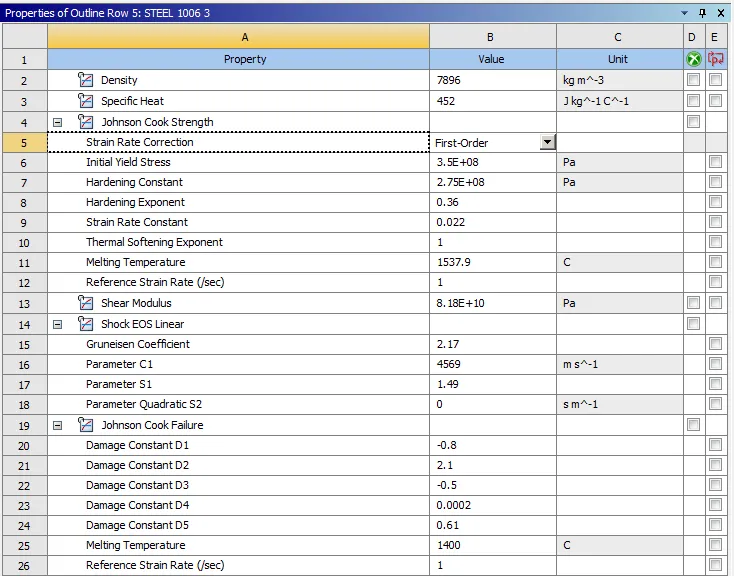Open the panel options arrow in title bar
Viewport: 734px width, 576px height.
click(x=684, y=13)
